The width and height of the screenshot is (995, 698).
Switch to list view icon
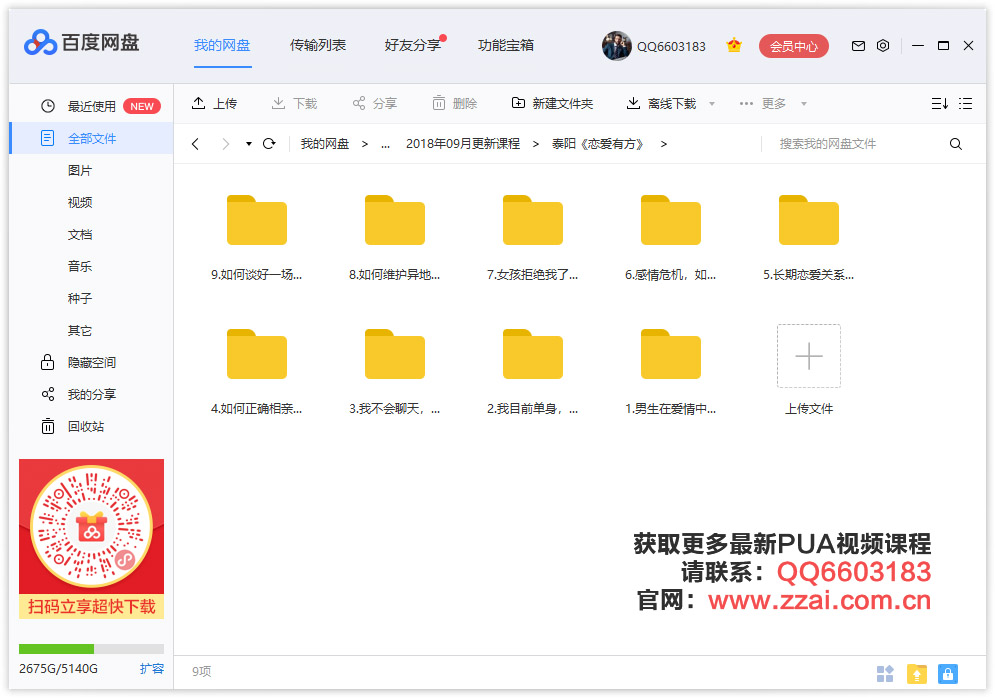(965, 103)
